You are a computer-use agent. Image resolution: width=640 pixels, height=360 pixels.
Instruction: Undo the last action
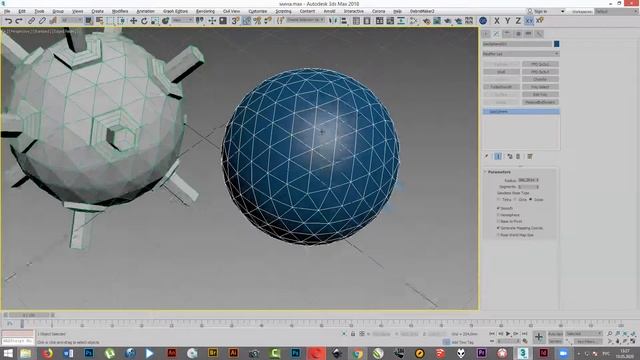coord(8,21)
